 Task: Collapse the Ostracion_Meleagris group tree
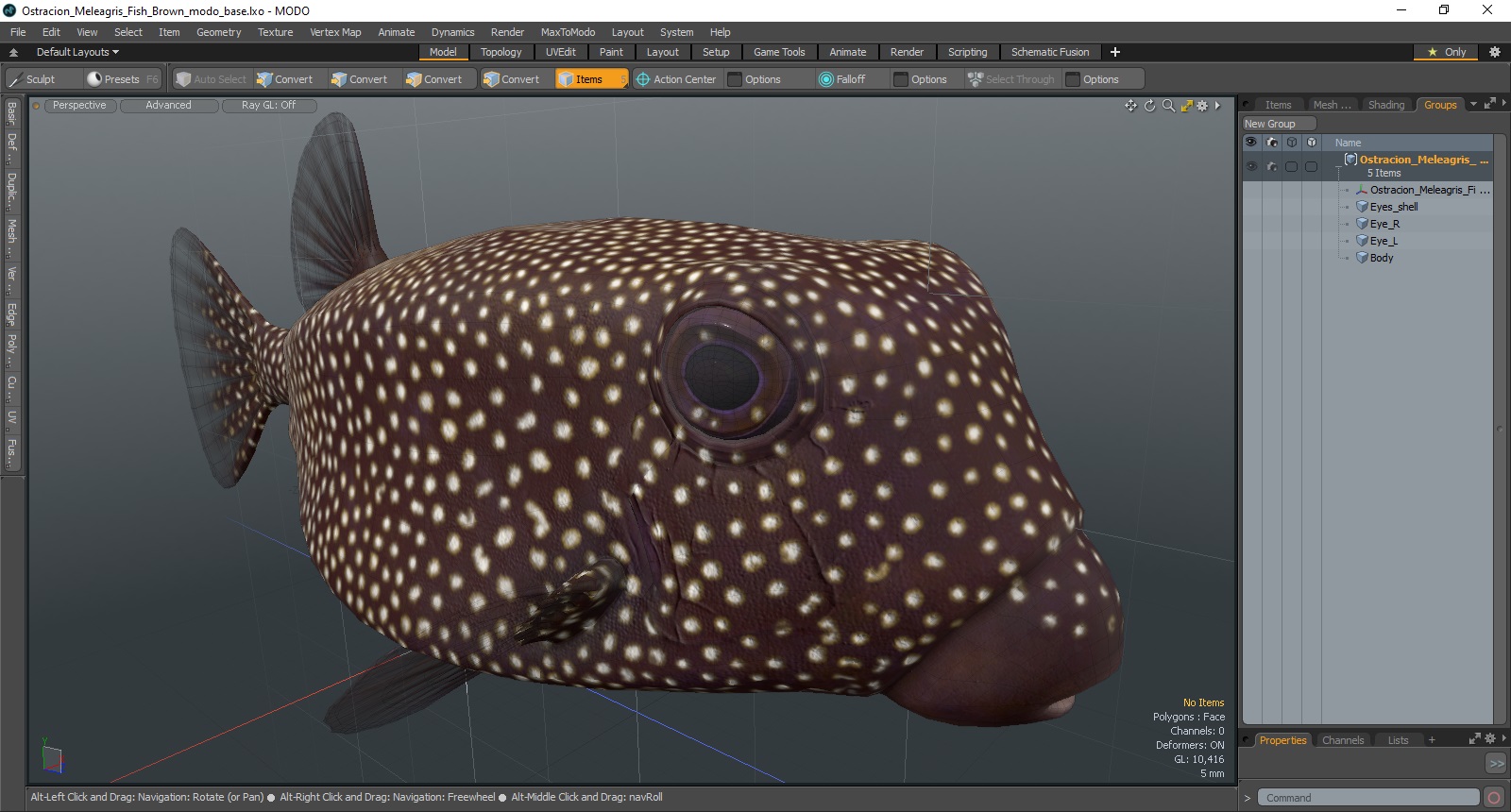(x=1339, y=166)
